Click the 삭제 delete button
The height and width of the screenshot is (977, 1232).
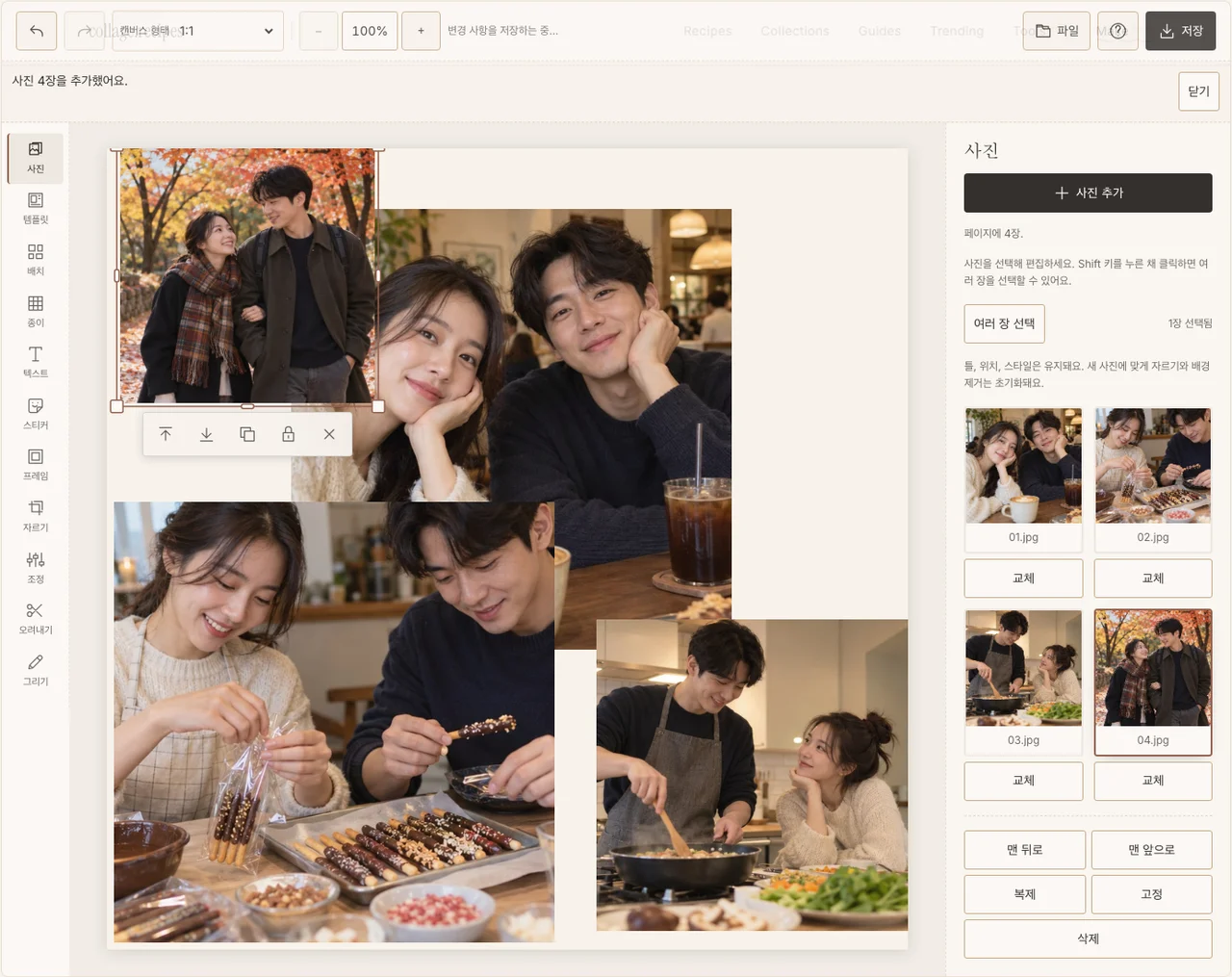point(1088,938)
